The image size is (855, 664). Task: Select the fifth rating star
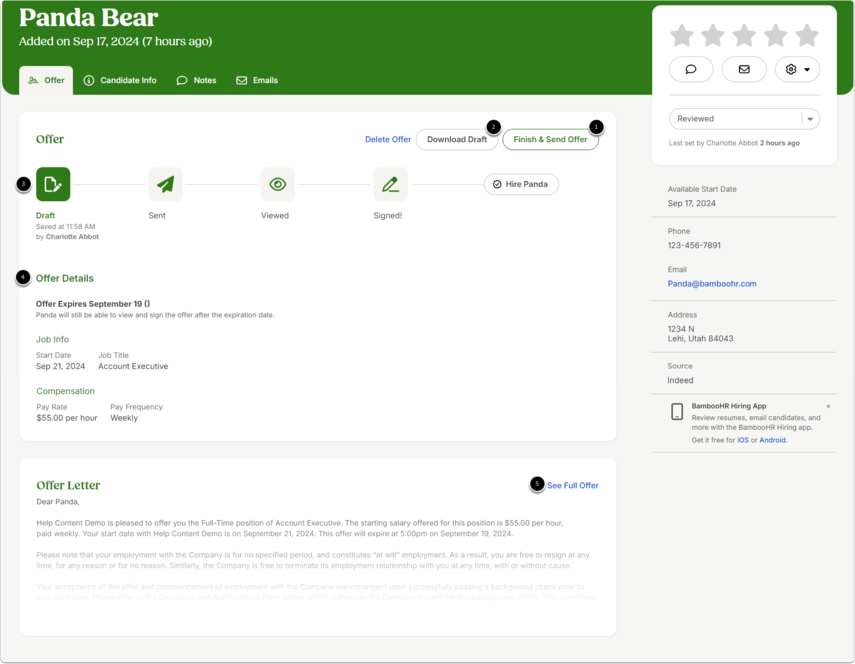click(x=807, y=36)
